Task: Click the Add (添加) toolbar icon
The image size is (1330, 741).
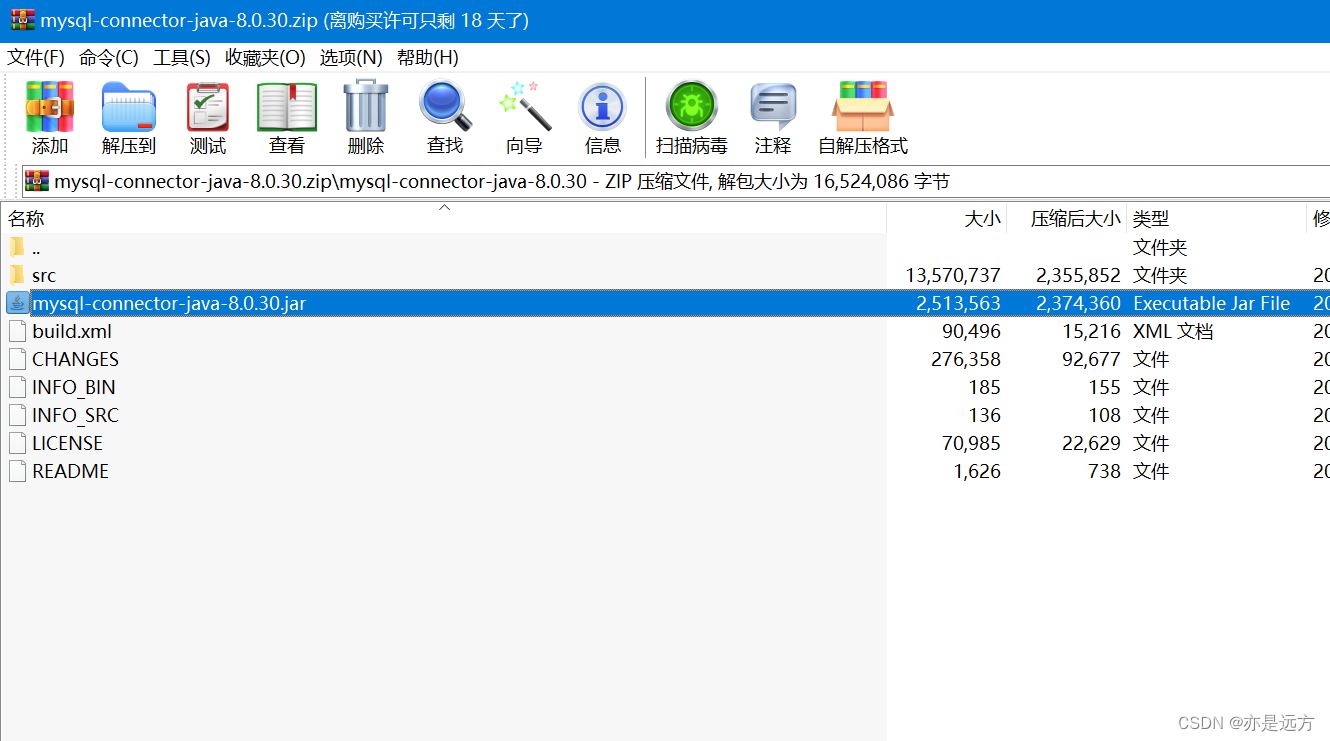Action: (x=50, y=107)
